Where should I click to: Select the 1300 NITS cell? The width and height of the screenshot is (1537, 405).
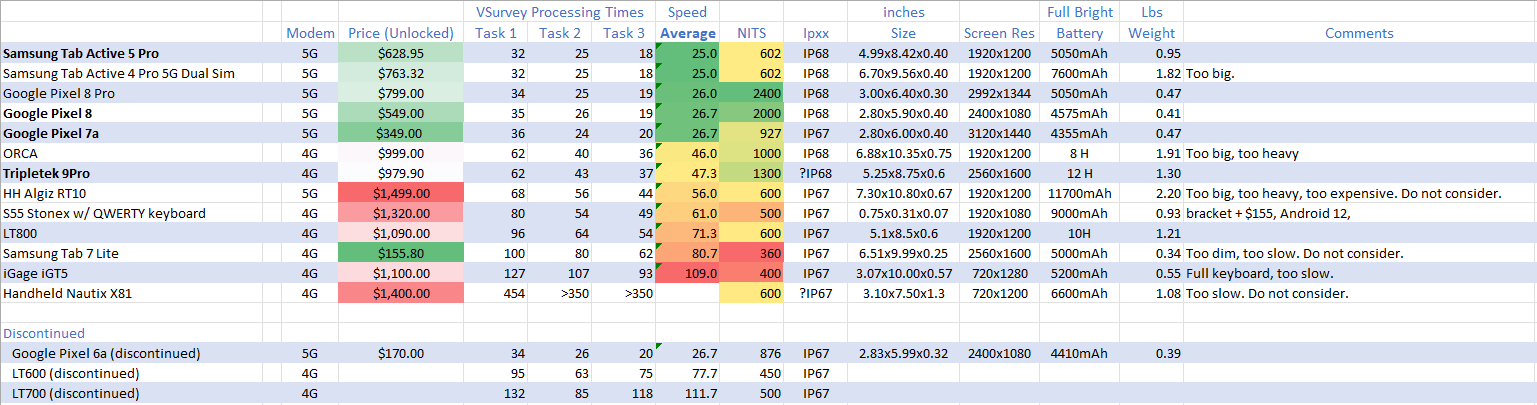tap(750, 173)
